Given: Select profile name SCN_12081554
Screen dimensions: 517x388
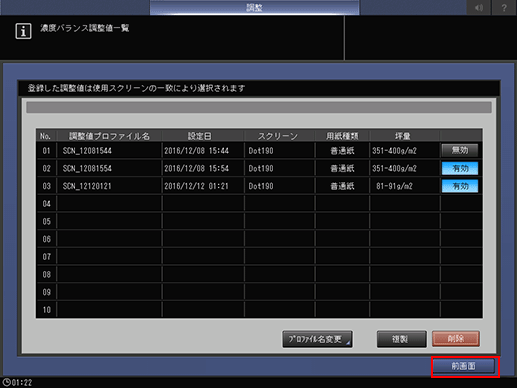Looking at the screenshot, I should pyautogui.click(x=87, y=168).
